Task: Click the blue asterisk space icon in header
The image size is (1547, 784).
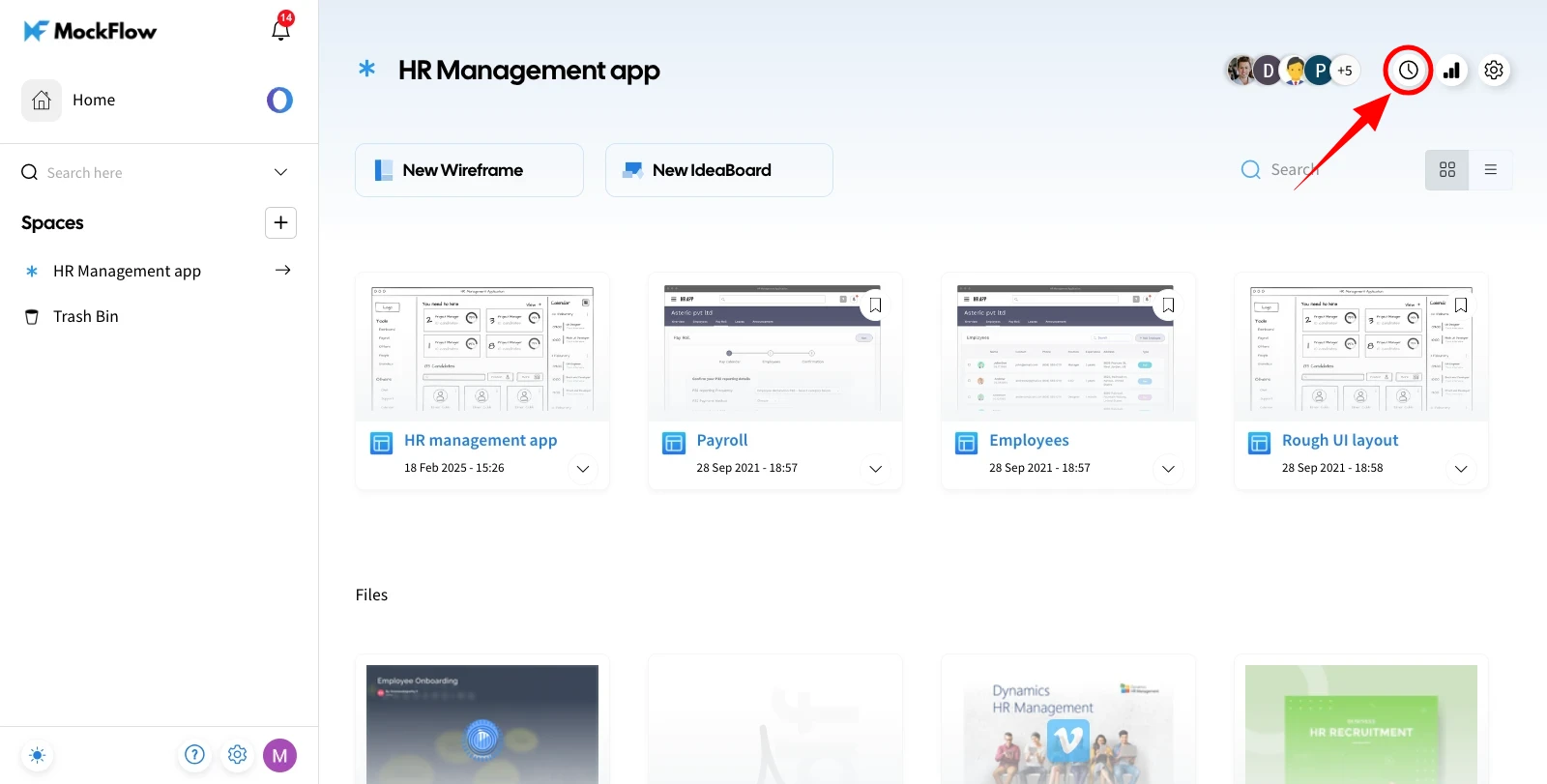Action: 366,69
